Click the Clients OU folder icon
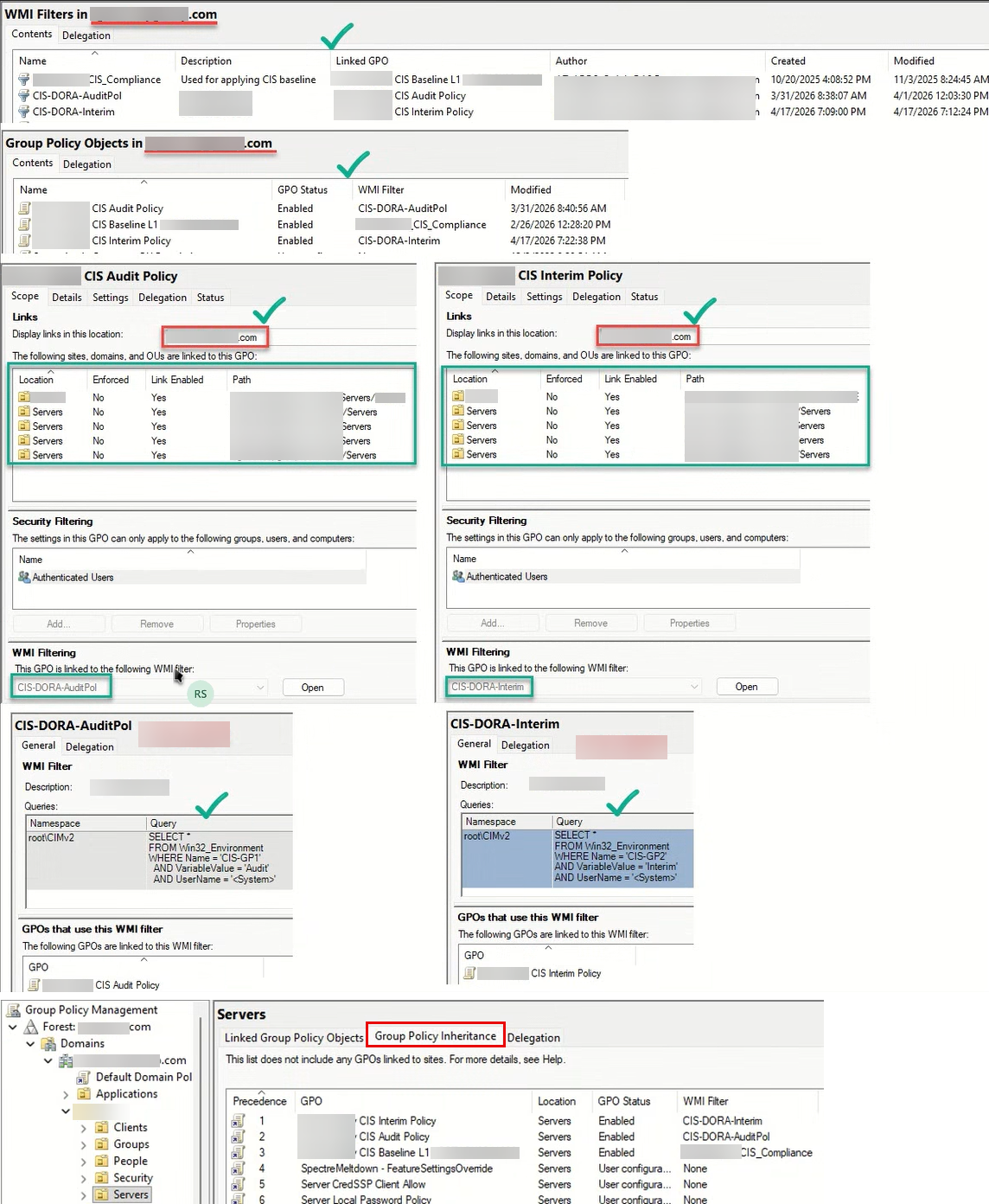The width and height of the screenshot is (989, 1204). tap(101, 1127)
